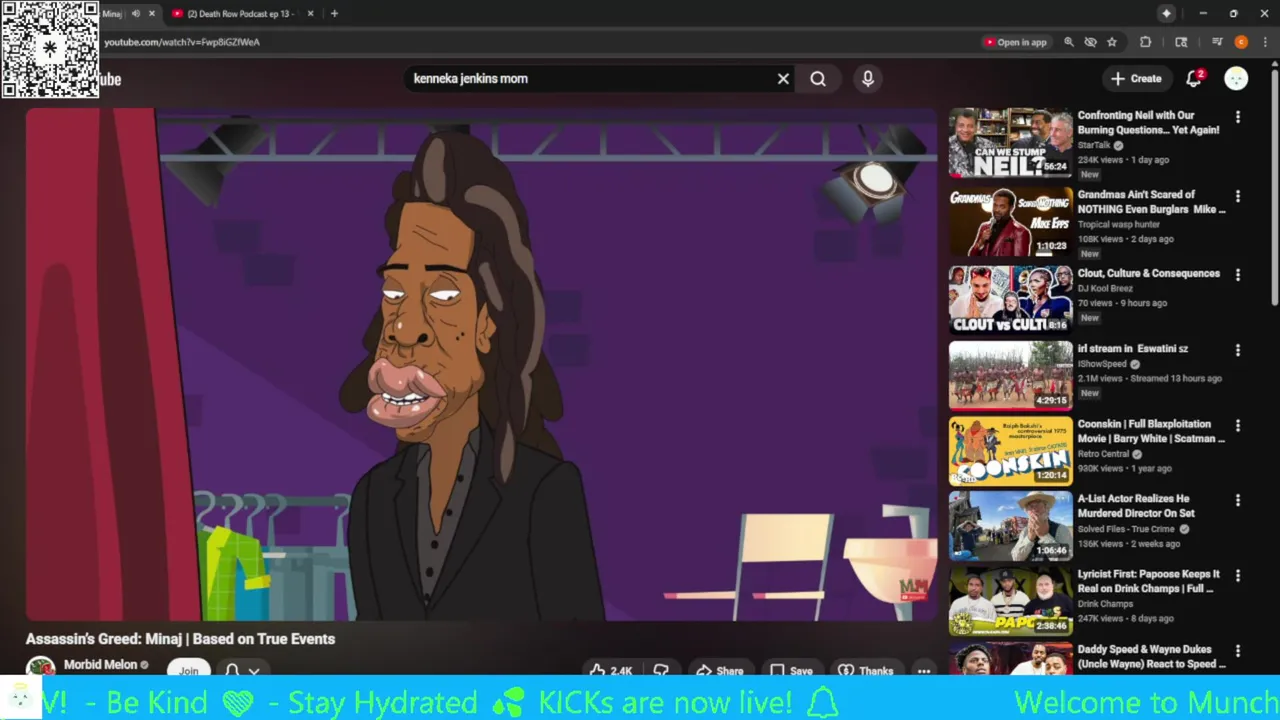The height and width of the screenshot is (720, 1280).
Task: Close the Minaj browser tab
Action: [152, 14]
